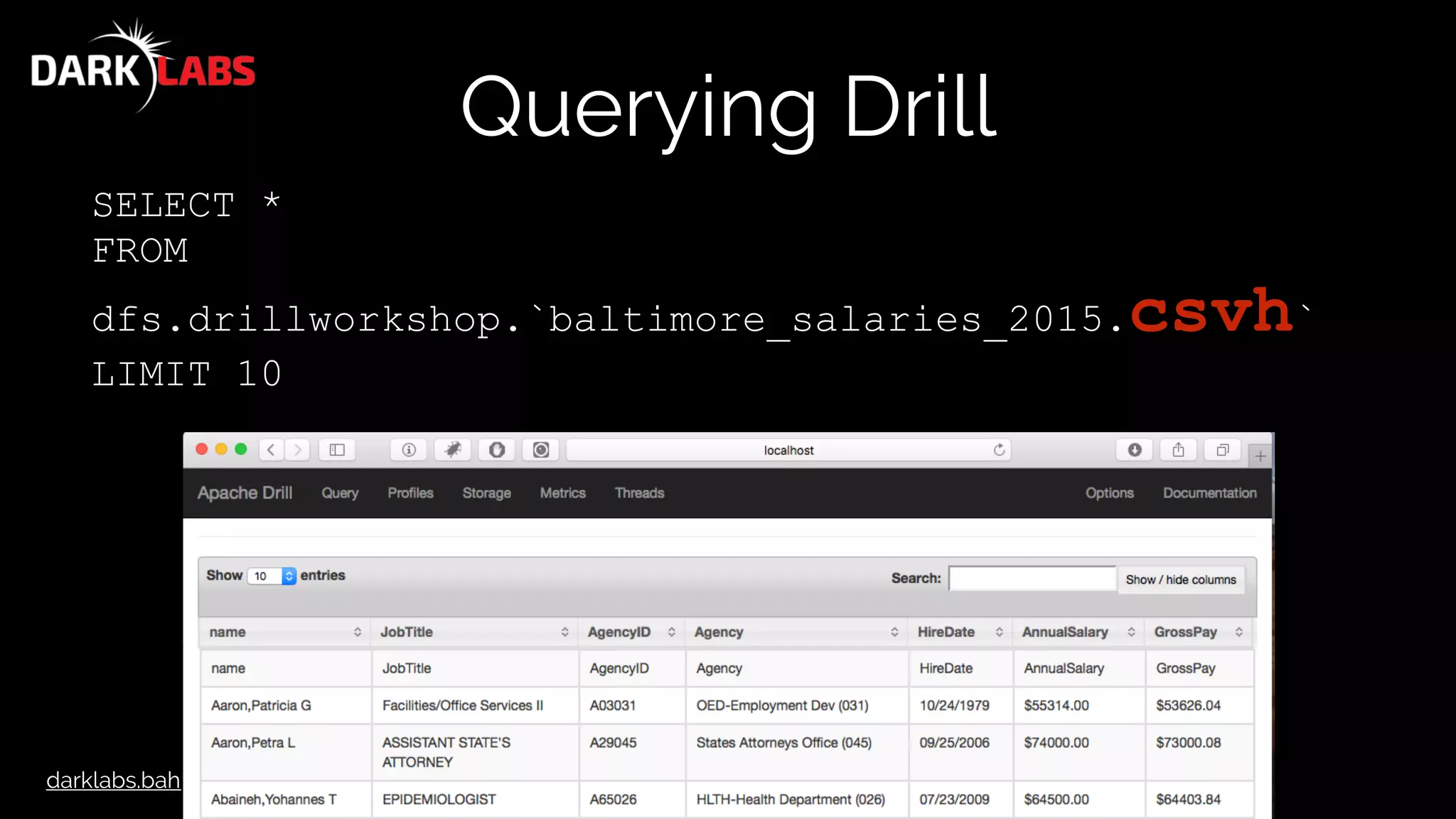Select the cell '$64500.00'

point(1079,800)
